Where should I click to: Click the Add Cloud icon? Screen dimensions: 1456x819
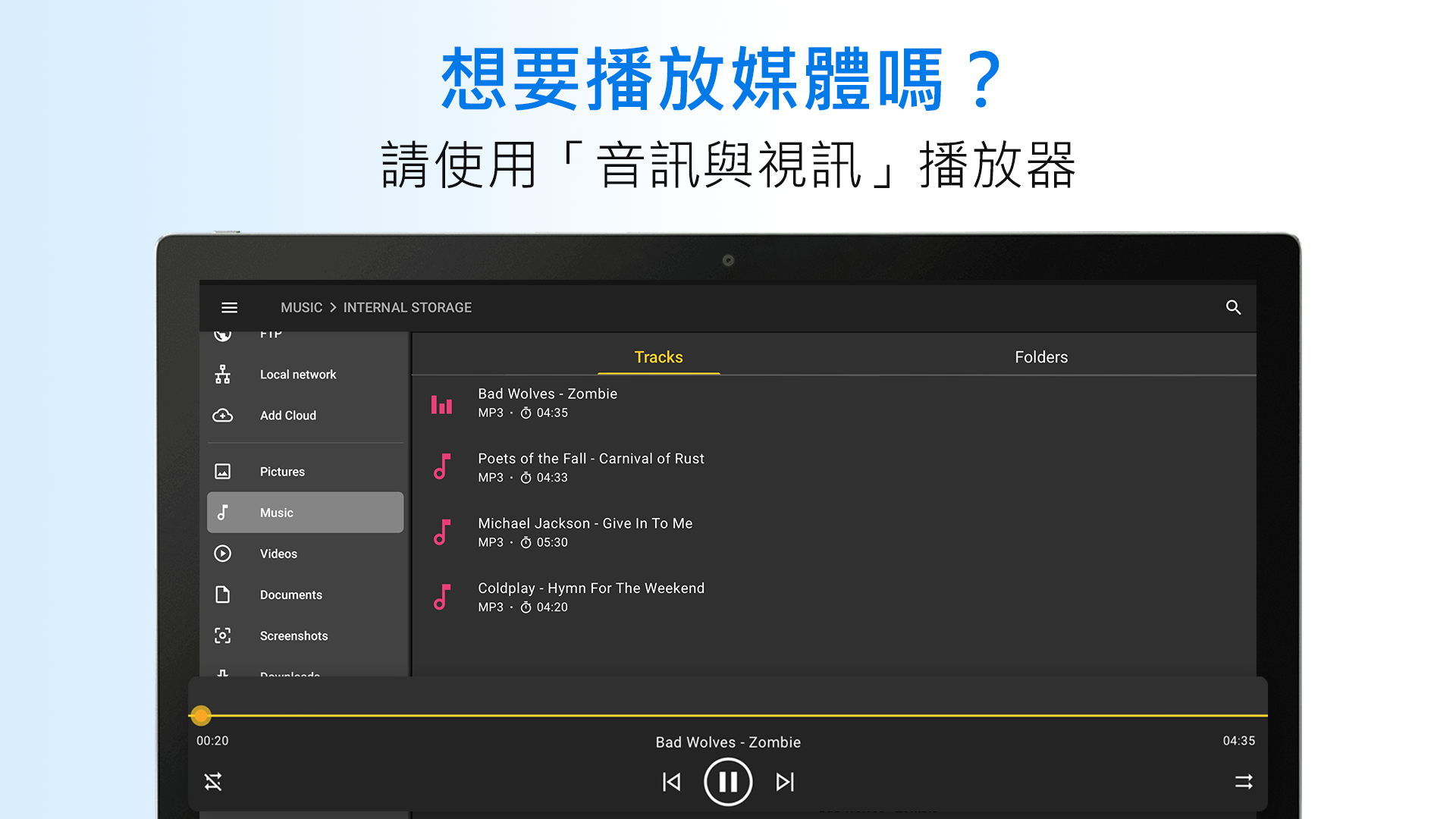click(x=222, y=416)
